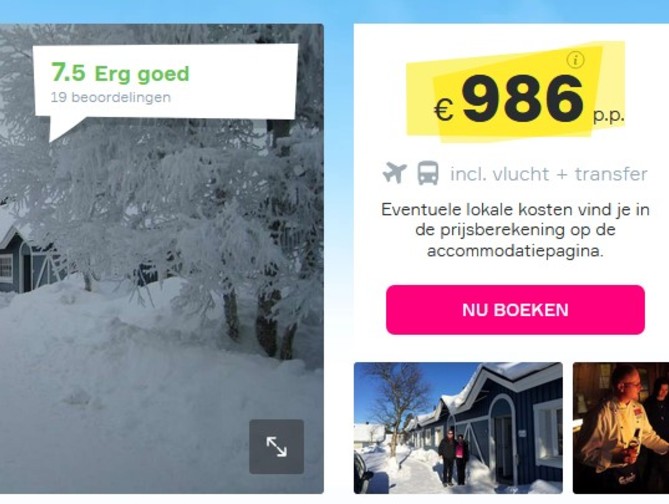The image size is (669, 504).
Task: Click the review speech bubble
Action: point(165,87)
